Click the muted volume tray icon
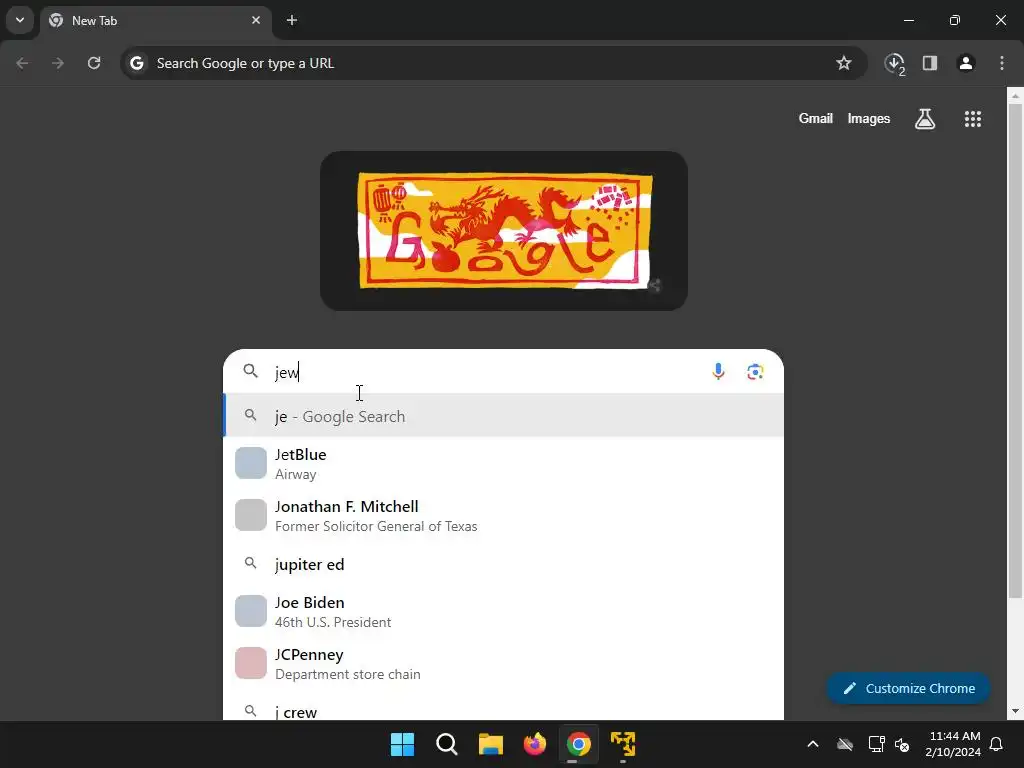Viewport: 1024px width, 768px height. (x=902, y=744)
